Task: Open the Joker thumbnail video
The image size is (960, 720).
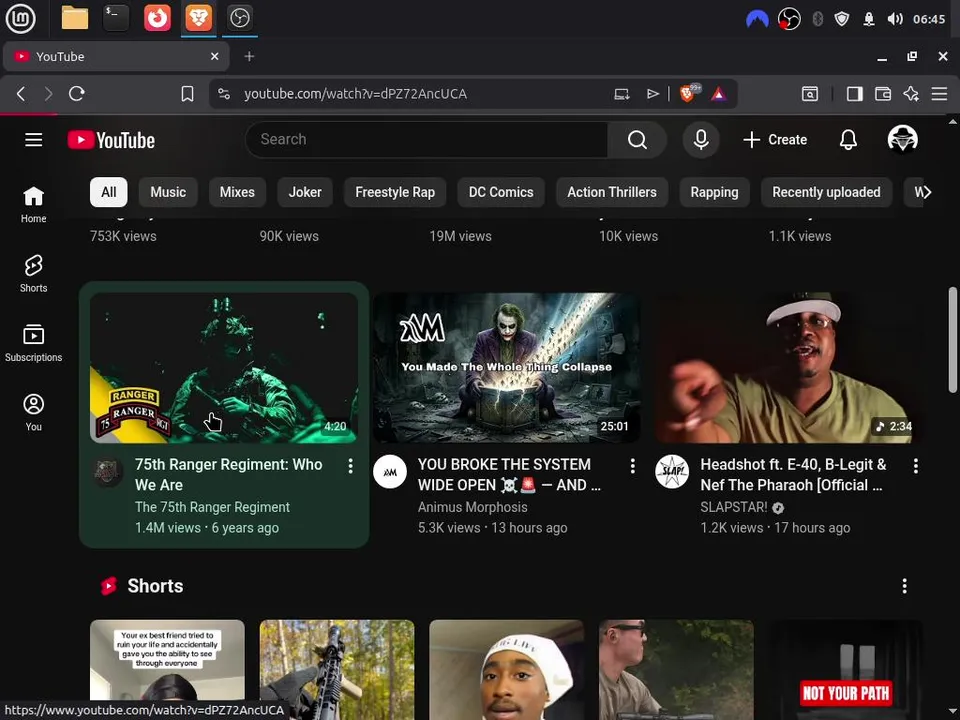Action: [x=507, y=367]
